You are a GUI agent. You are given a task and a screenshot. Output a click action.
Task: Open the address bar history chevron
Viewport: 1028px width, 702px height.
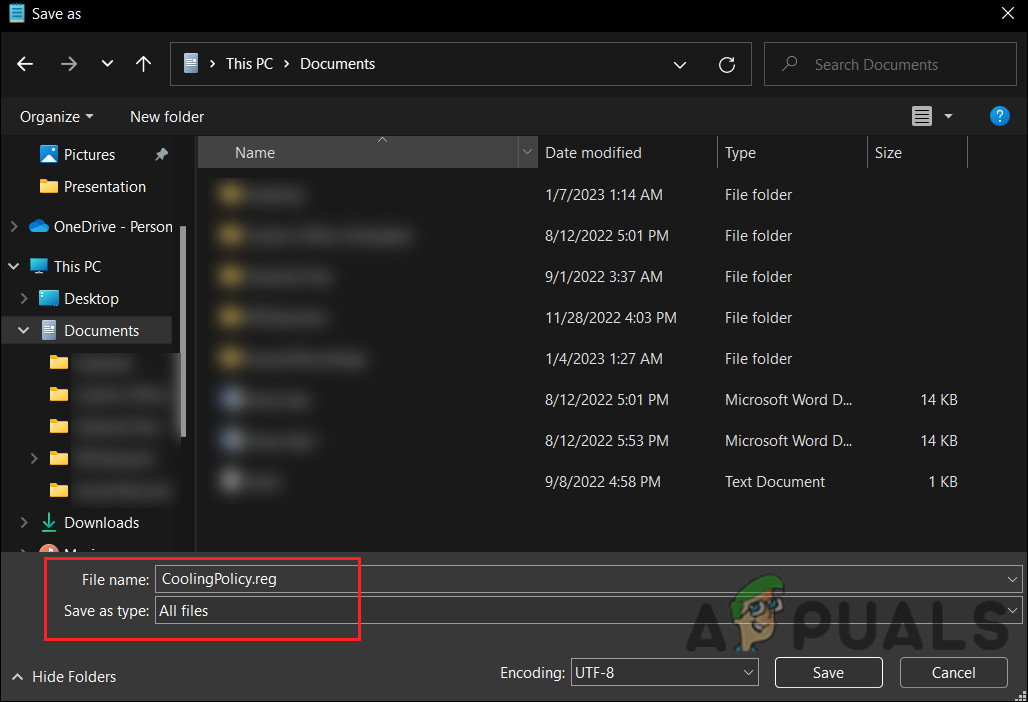[680, 64]
